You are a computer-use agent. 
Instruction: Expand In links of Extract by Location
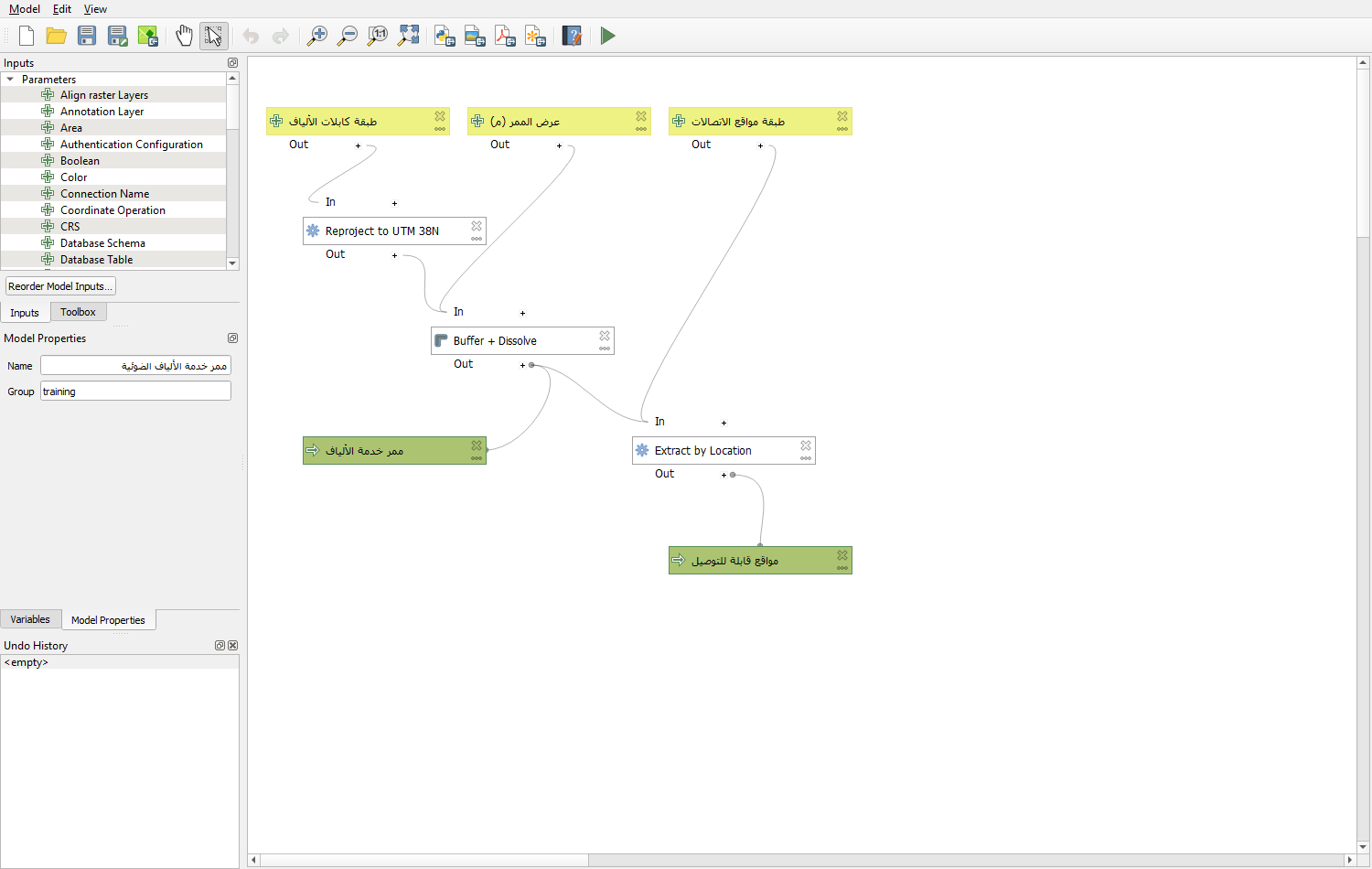pos(724,423)
